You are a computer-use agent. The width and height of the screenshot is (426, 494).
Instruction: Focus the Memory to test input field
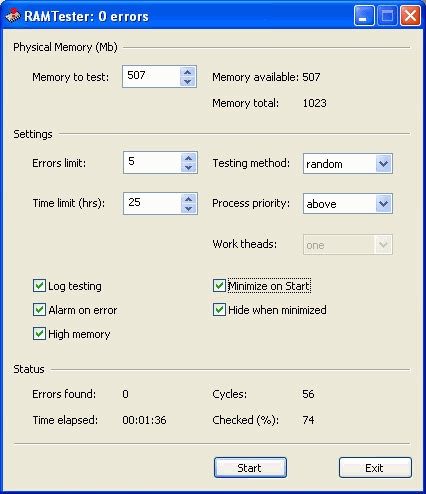152,77
